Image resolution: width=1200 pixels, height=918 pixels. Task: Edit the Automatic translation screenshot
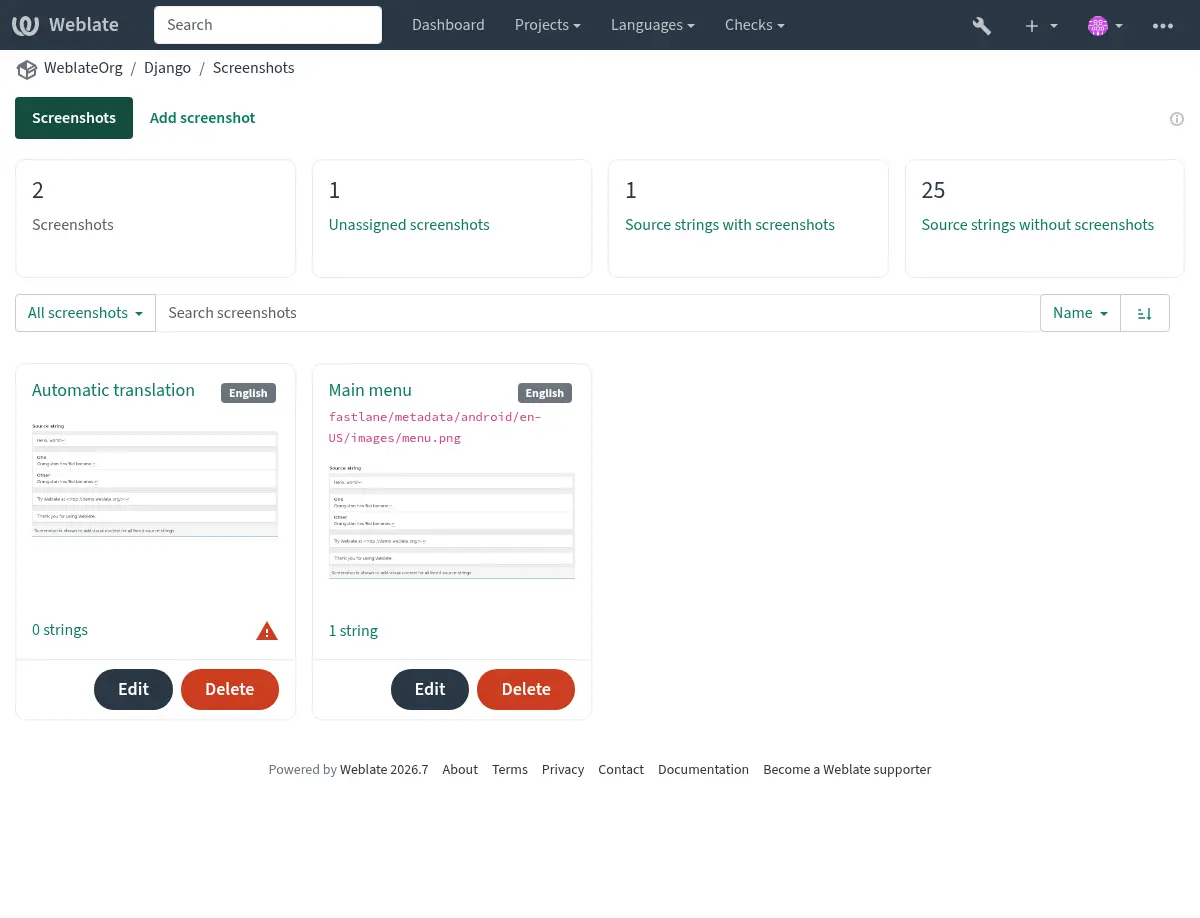[x=133, y=689]
